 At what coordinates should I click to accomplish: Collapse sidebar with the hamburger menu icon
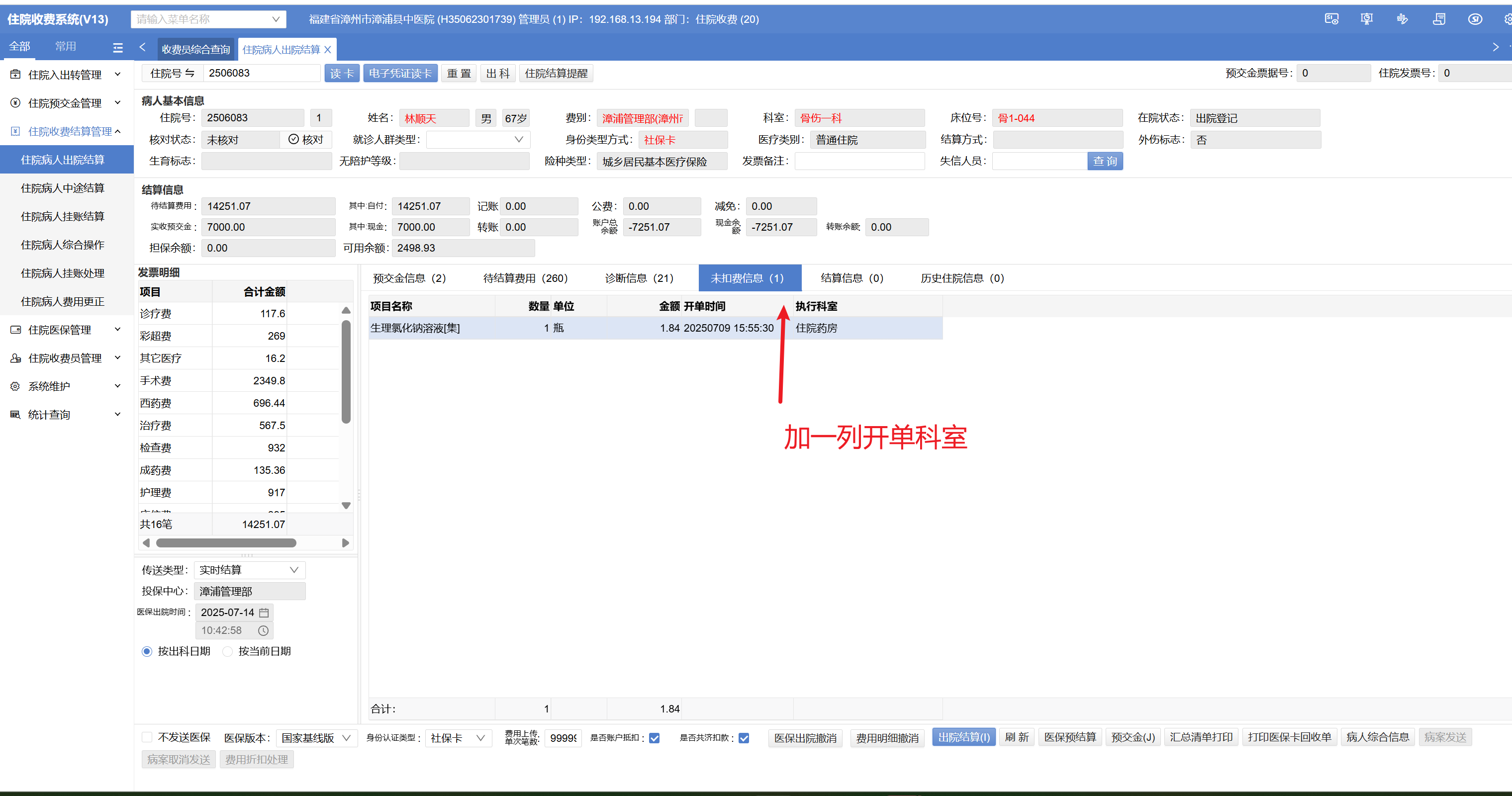coord(118,48)
